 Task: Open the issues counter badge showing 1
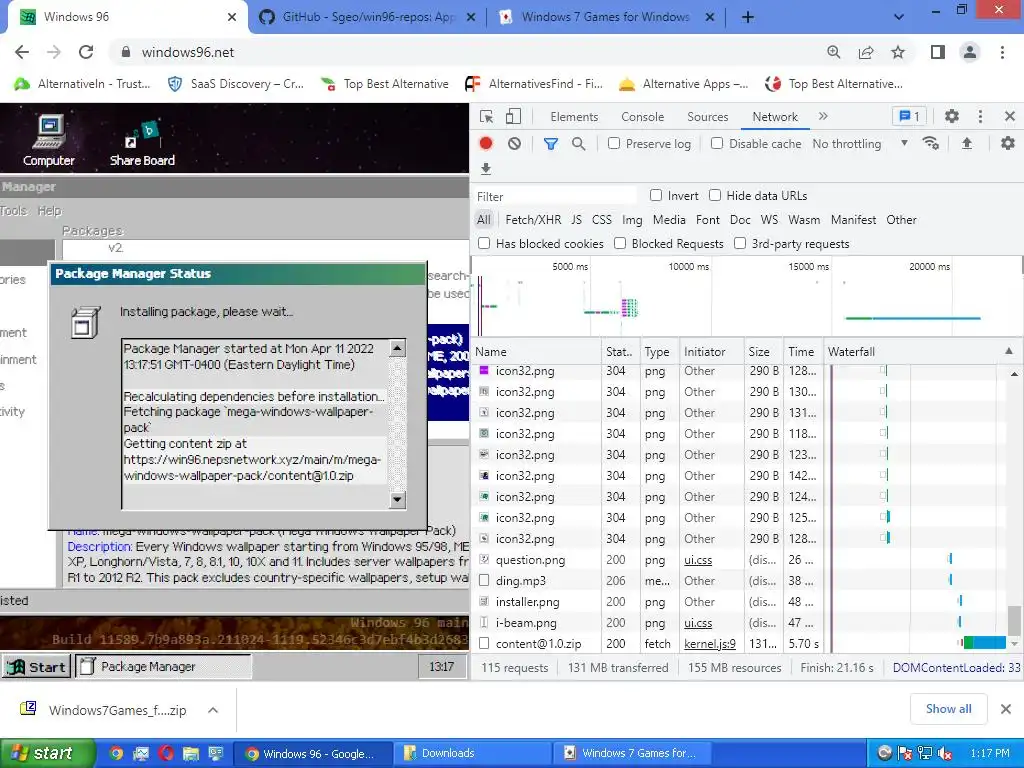(909, 116)
